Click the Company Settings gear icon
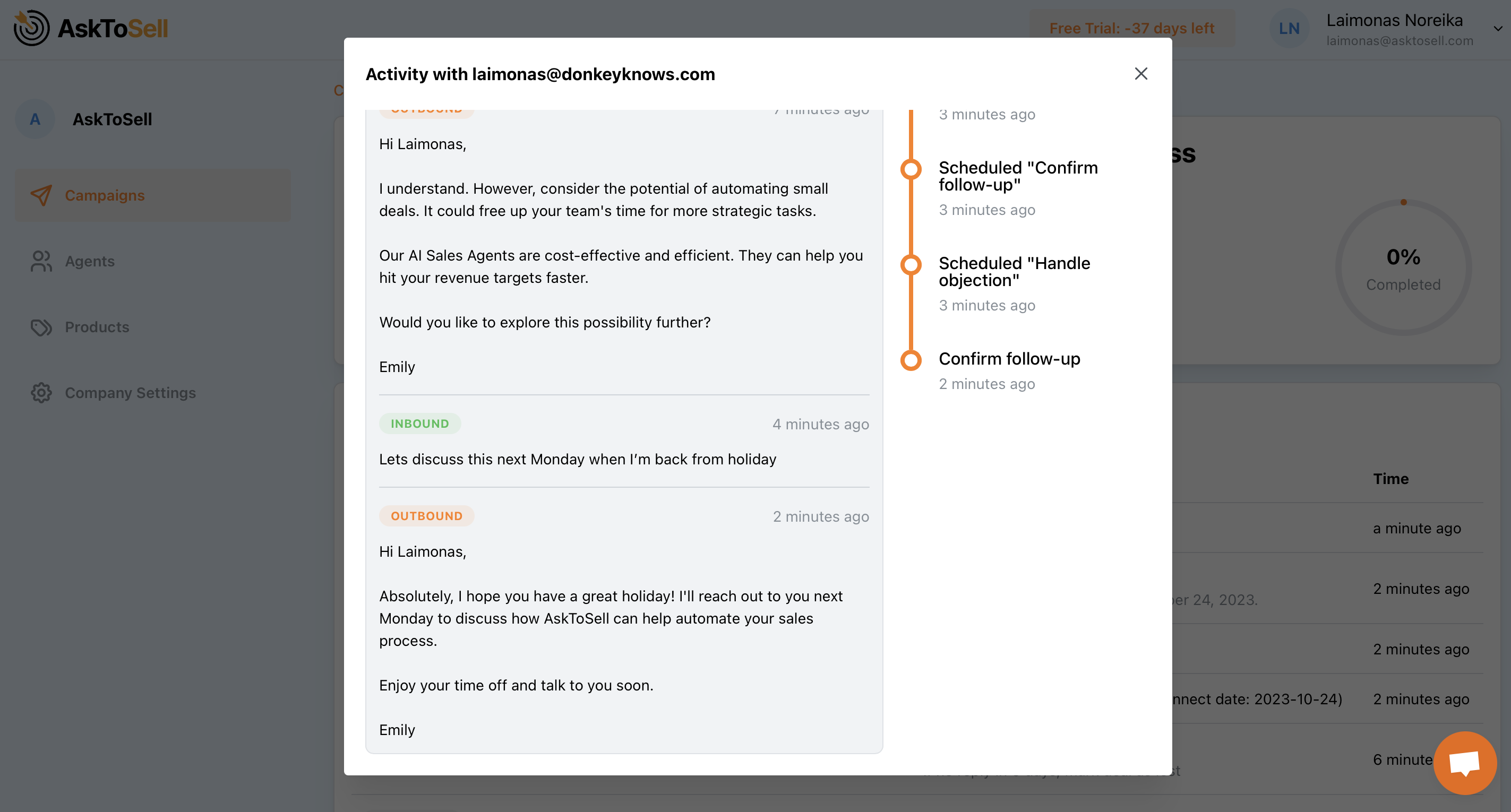Viewport: 1511px width, 812px height. [x=41, y=393]
